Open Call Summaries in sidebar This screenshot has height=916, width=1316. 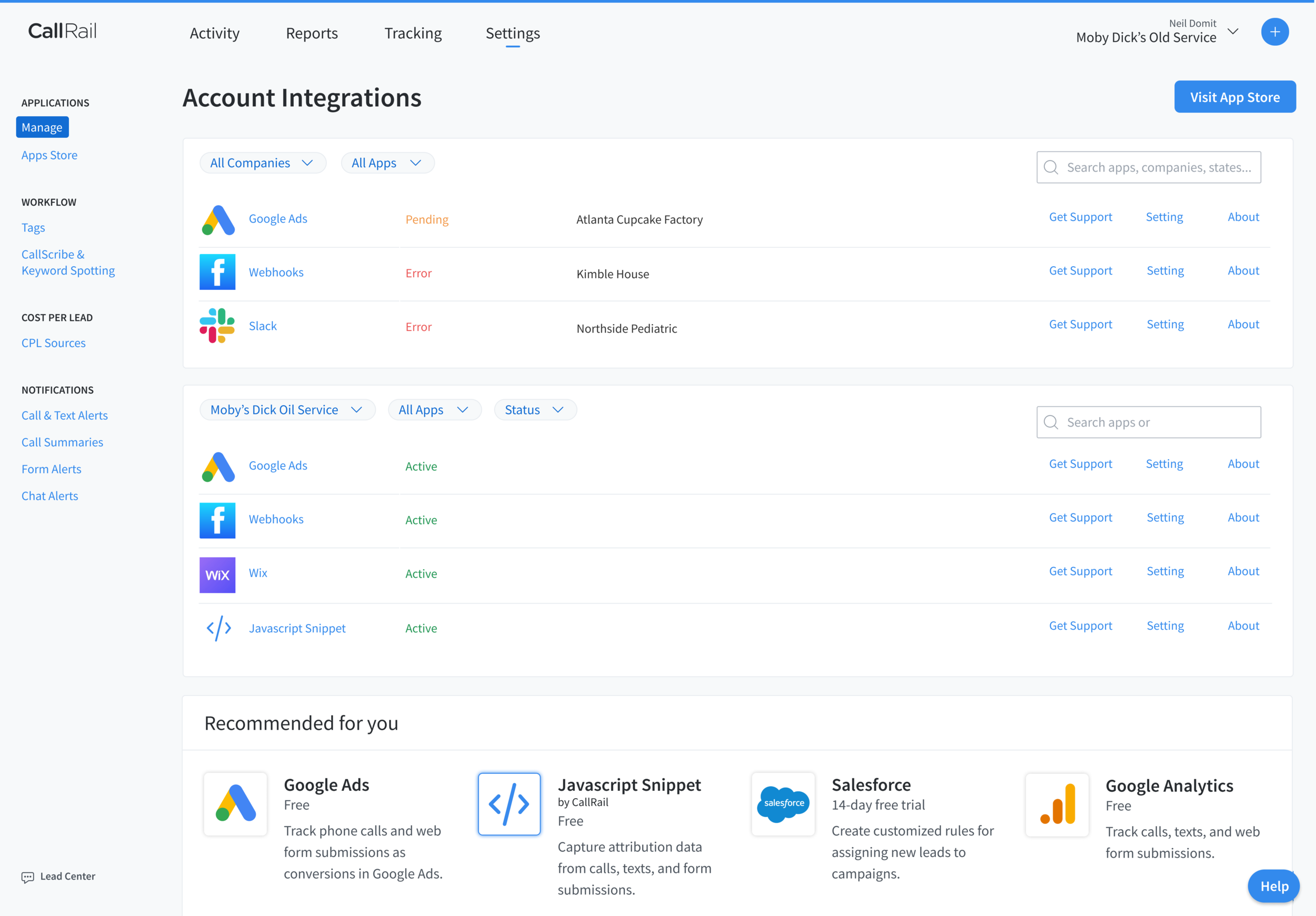coord(63,442)
